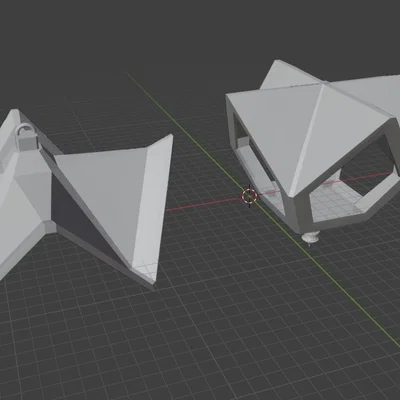Viewport: 400px width, 400px height.
Task: Select the small knob beneath the right model
Action: click(310, 237)
